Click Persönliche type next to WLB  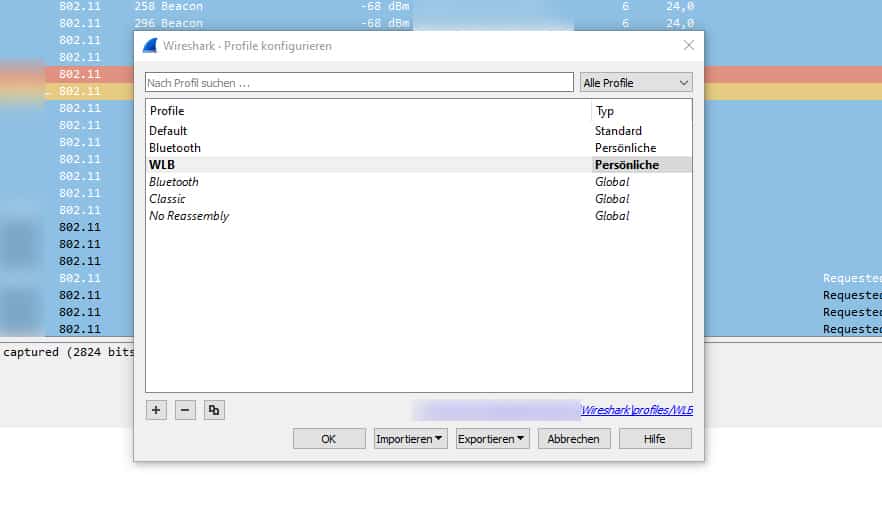(627, 165)
